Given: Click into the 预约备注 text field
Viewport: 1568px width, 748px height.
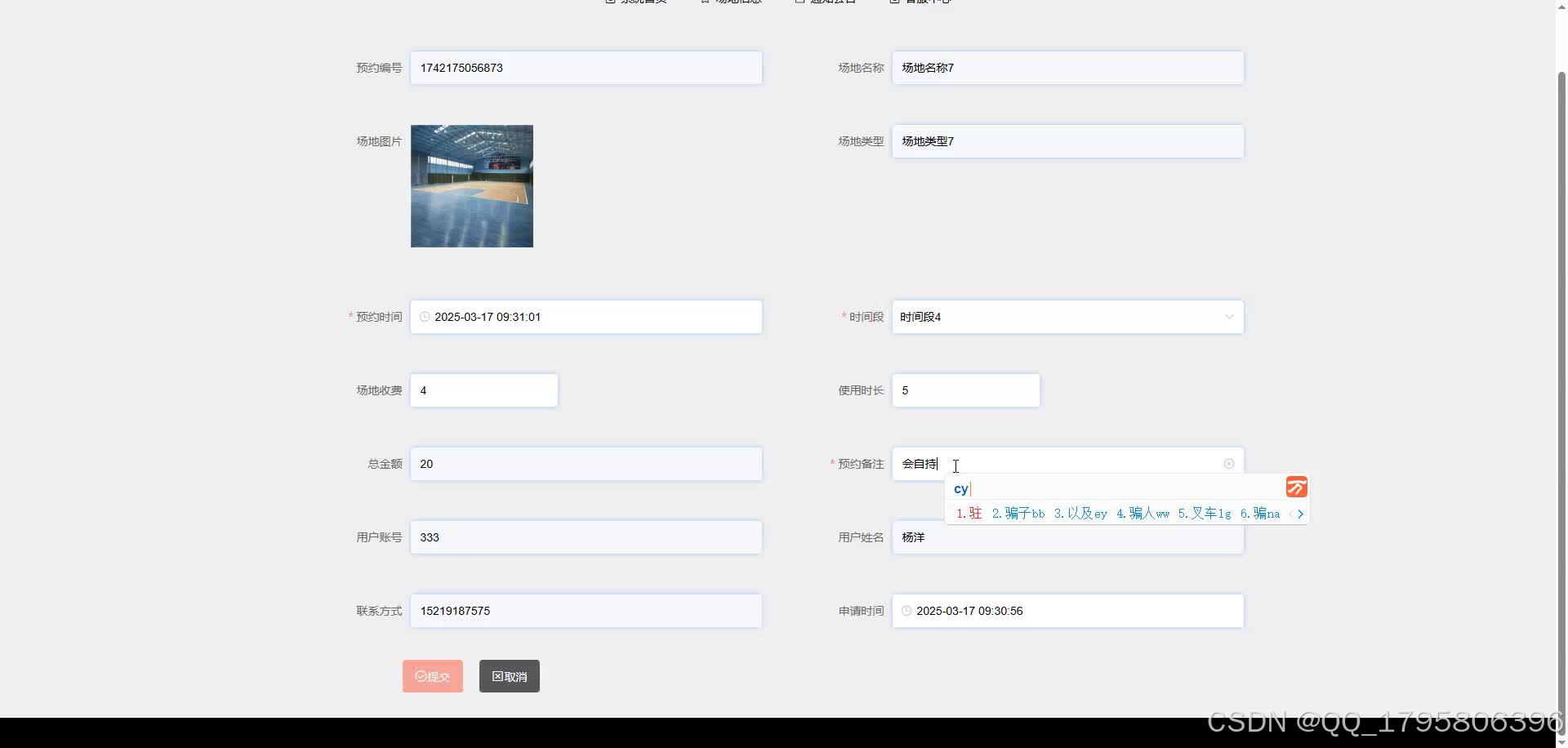Looking at the screenshot, I should tap(1067, 464).
